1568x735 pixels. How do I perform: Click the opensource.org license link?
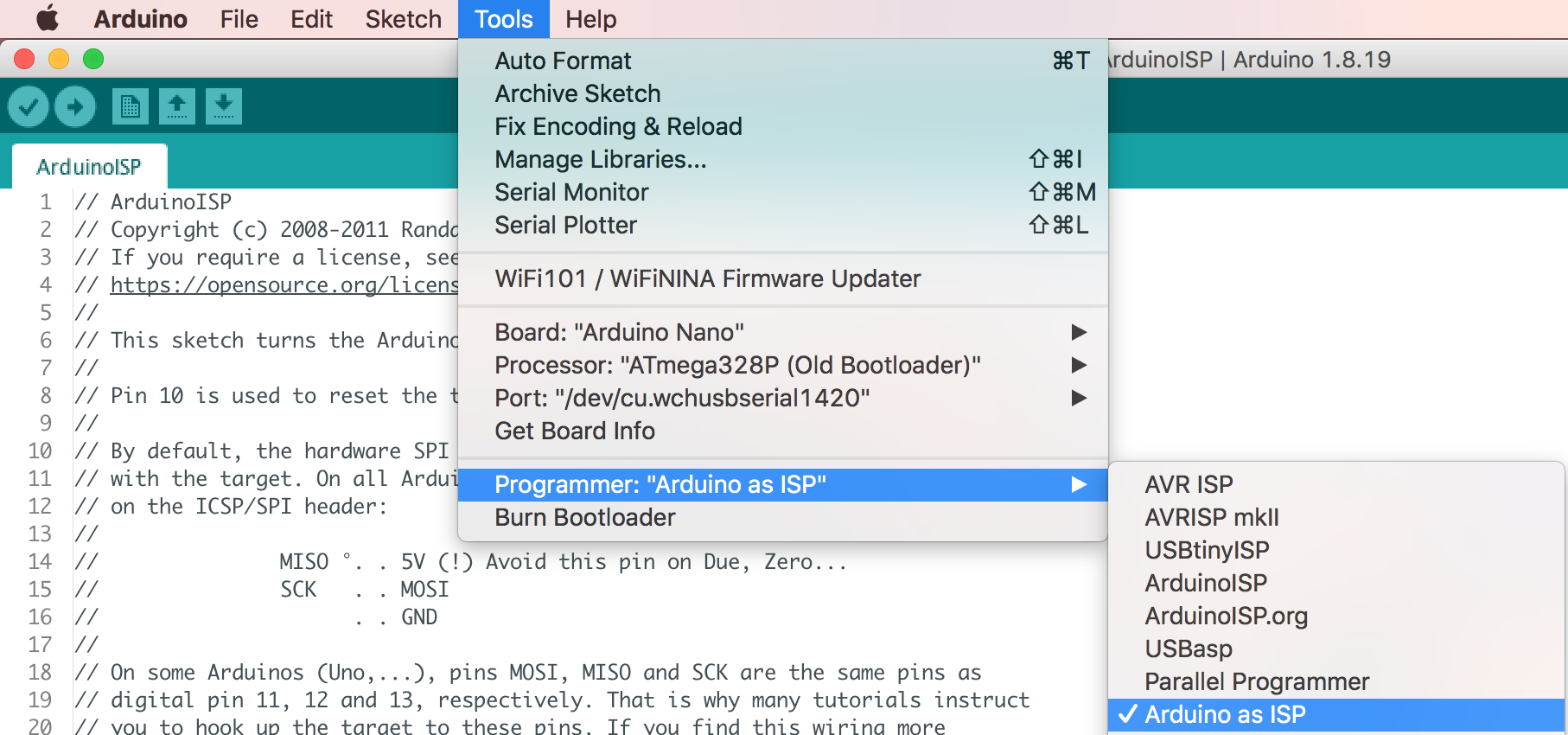point(284,285)
